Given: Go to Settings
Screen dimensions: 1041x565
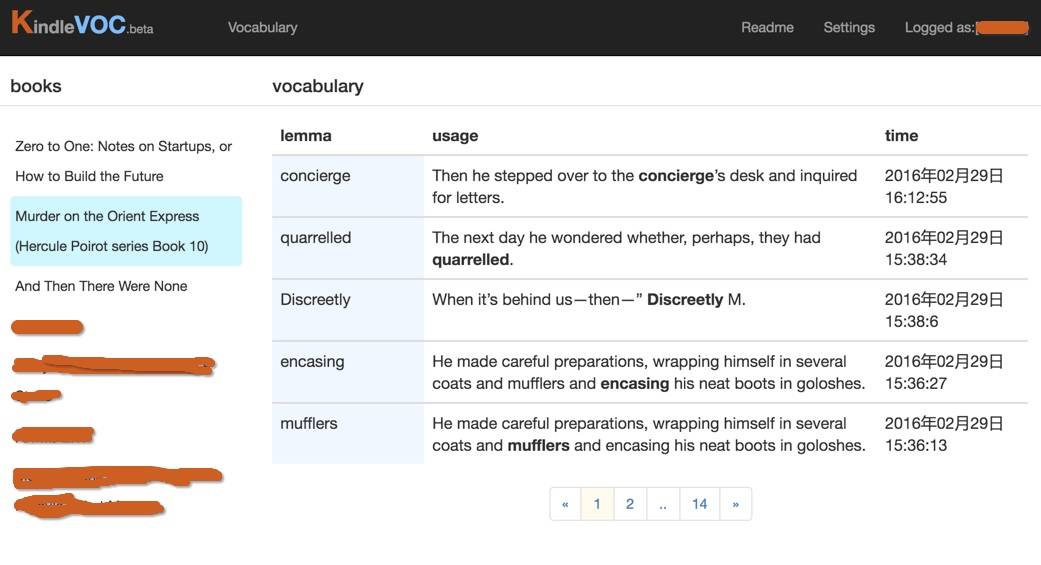Looking at the screenshot, I should pyautogui.click(x=849, y=27).
